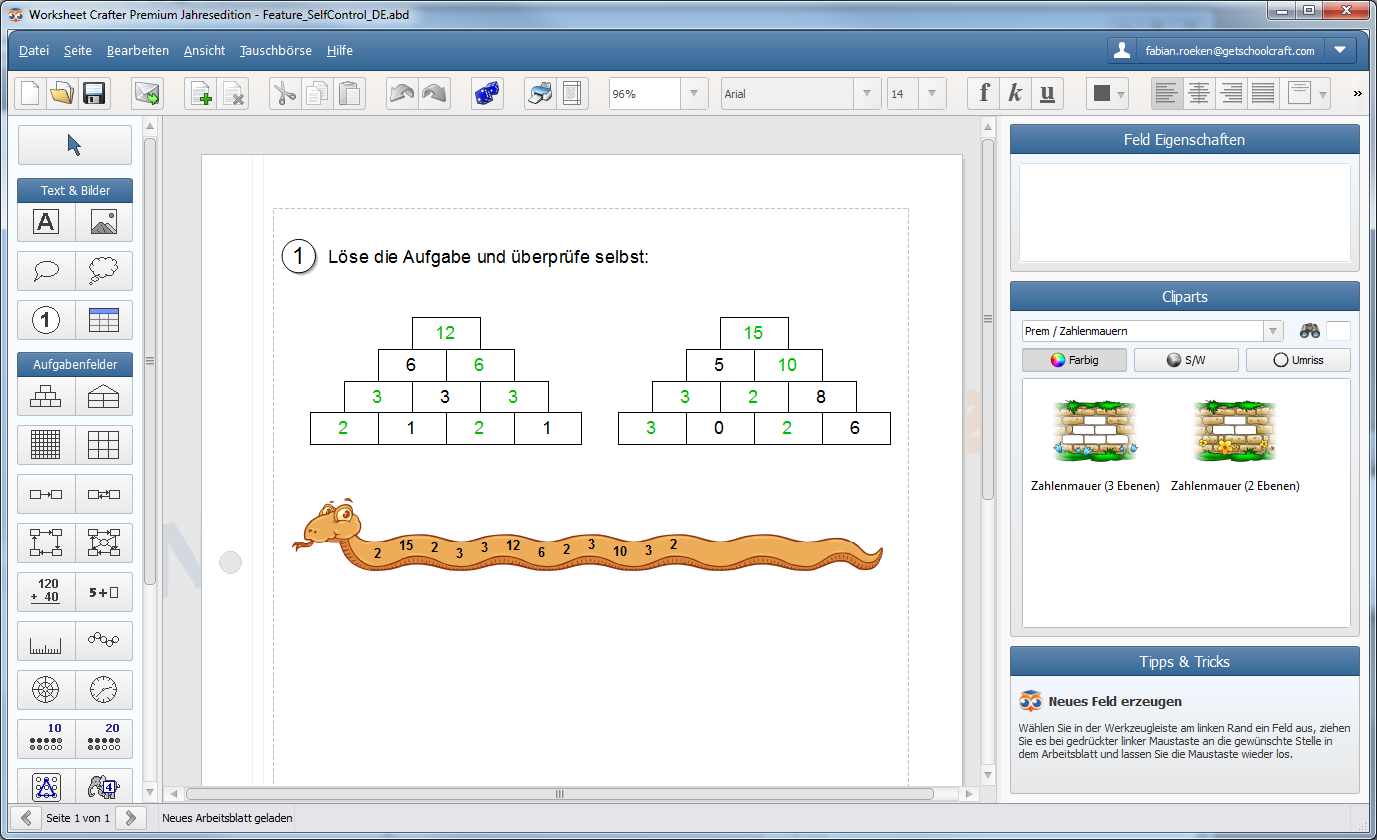Screen dimensions: 1377x840
Task: Click the scissors cut icon
Action: [x=285, y=94]
